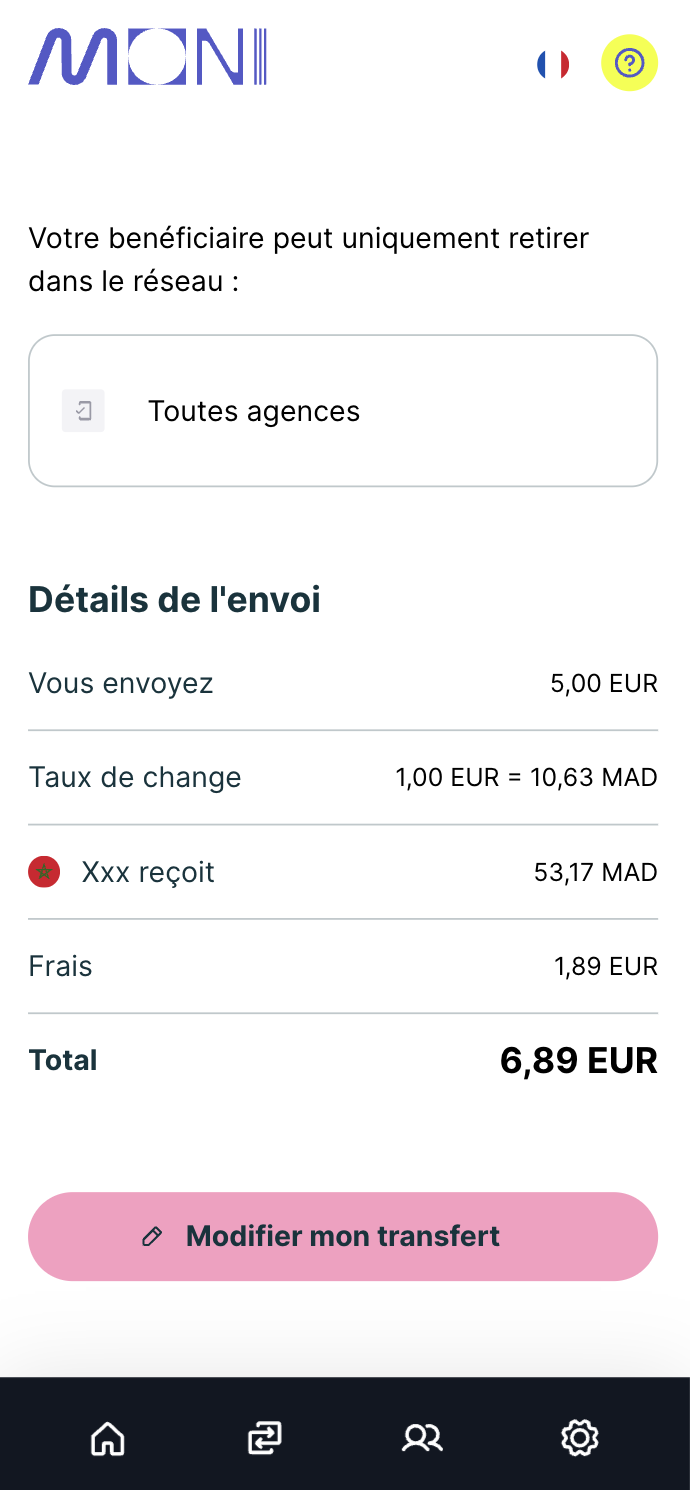Image resolution: width=690 pixels, height=1490 pixels.
Task: Select the Toutes agences network card
Action: pyautogui.click(x=343, y=411)
